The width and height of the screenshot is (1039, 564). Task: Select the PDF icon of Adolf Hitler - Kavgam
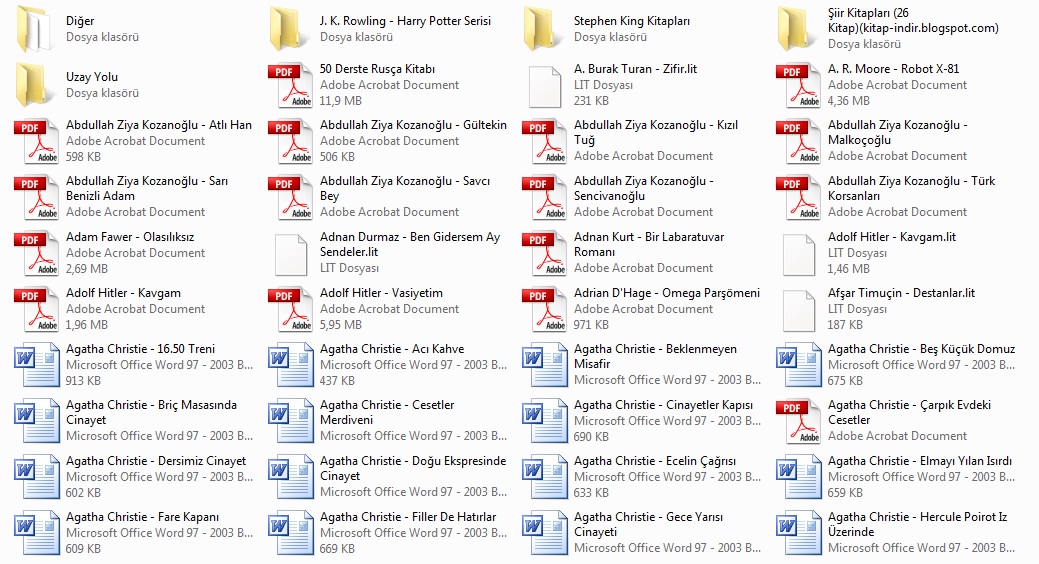pyautogui.click(x=36, y=309)
